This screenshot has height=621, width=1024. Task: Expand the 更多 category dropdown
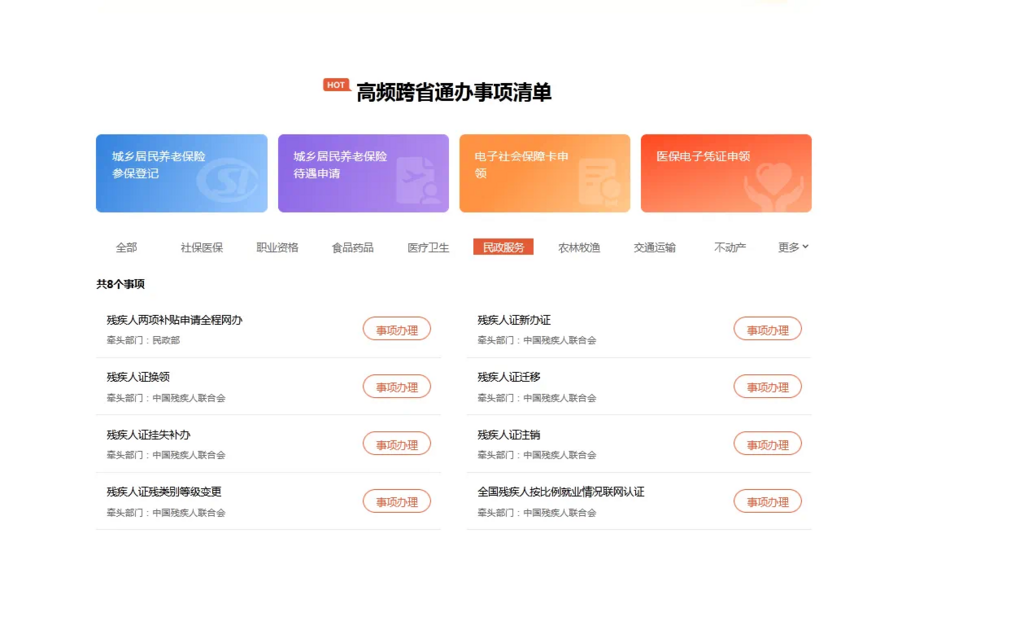[x=793, y=247]
